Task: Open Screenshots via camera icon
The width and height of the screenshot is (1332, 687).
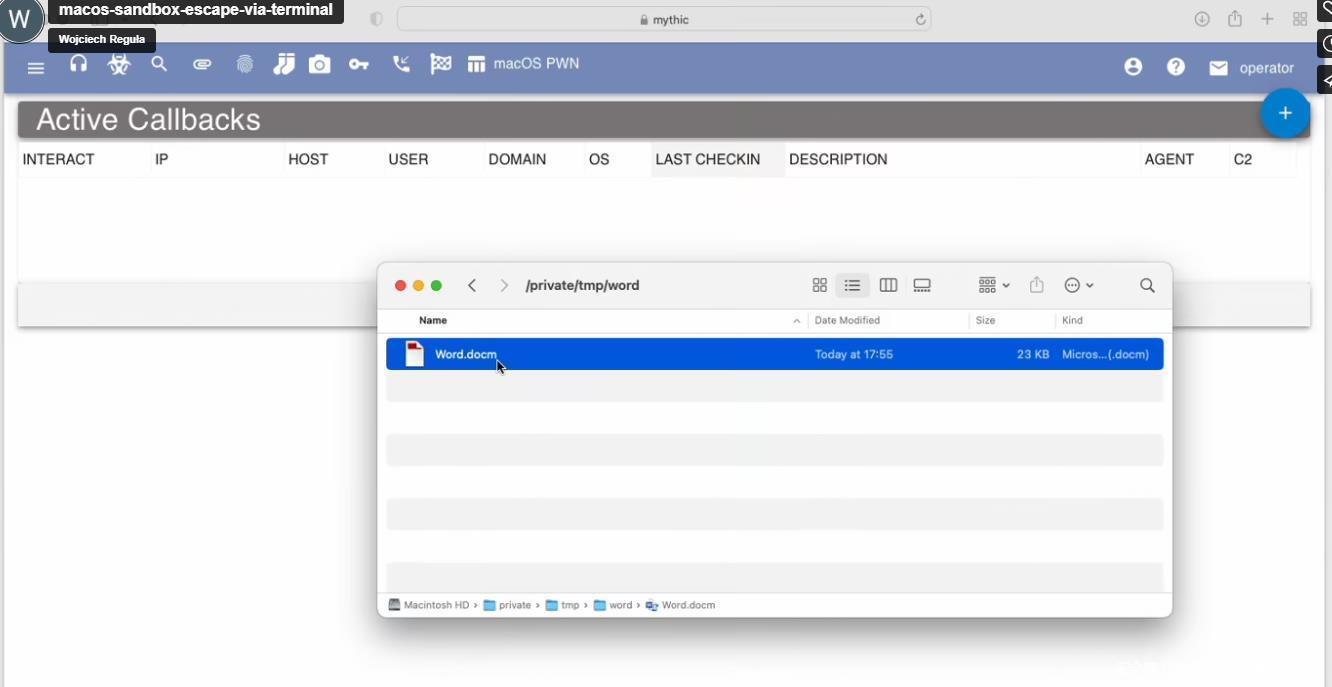Action: (x=319, y=64)
